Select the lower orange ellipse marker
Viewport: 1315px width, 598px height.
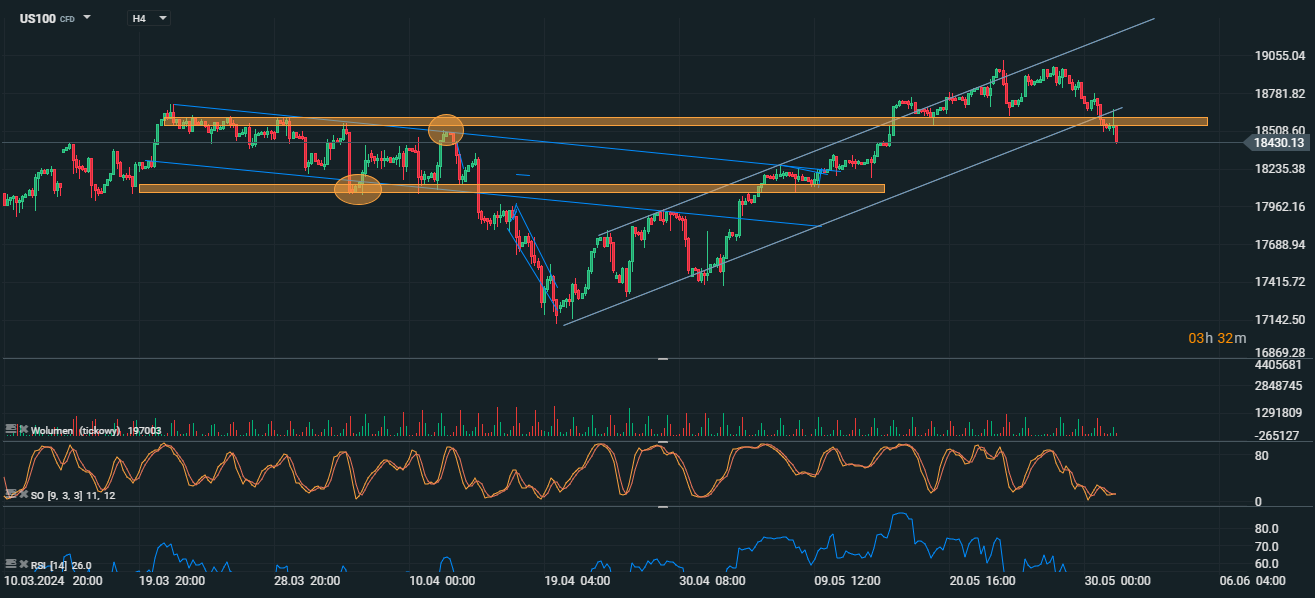click(357, 189)
